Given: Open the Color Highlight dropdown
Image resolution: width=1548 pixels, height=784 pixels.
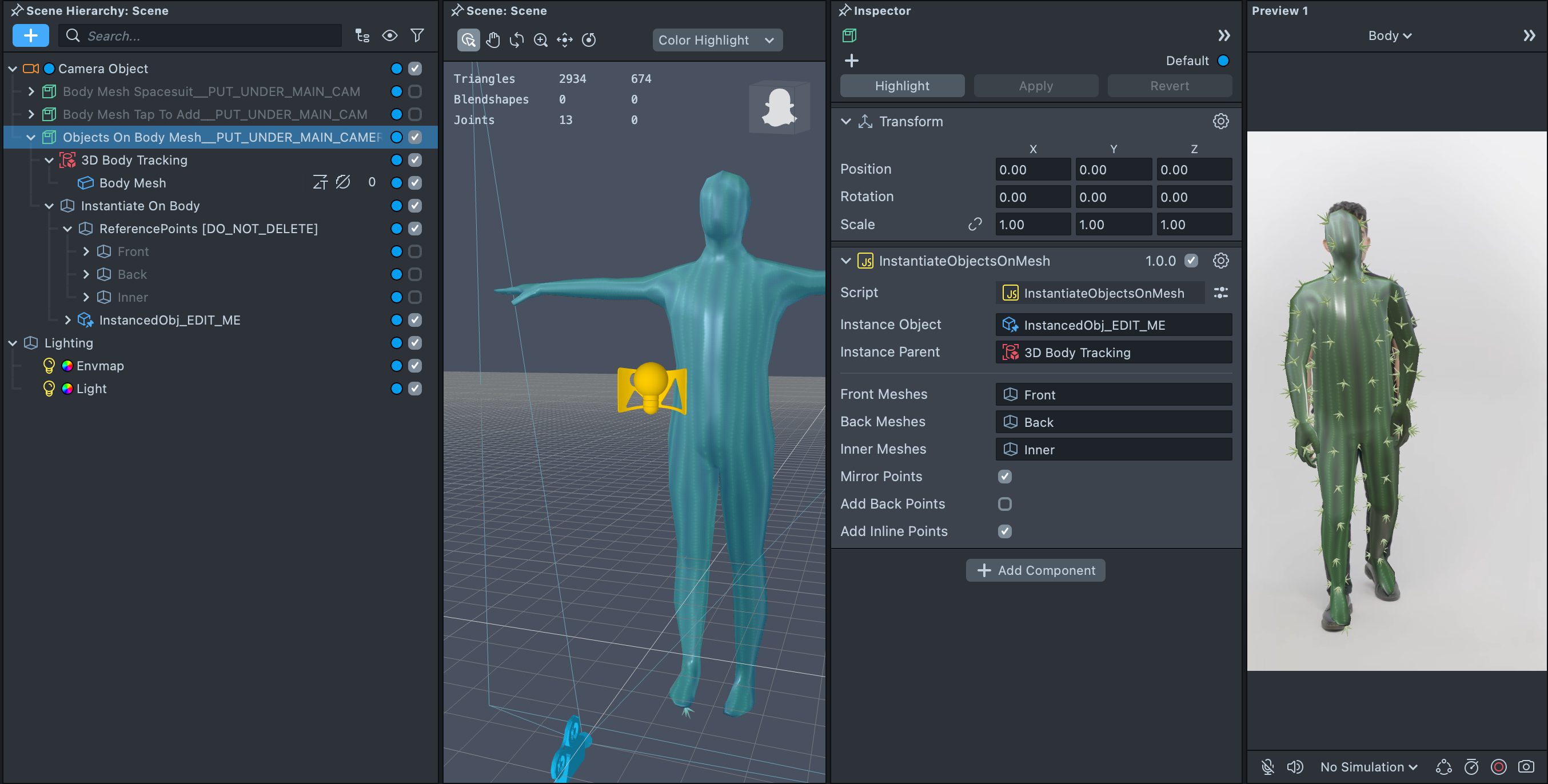Looking at the screenshot, I should 717,40.
